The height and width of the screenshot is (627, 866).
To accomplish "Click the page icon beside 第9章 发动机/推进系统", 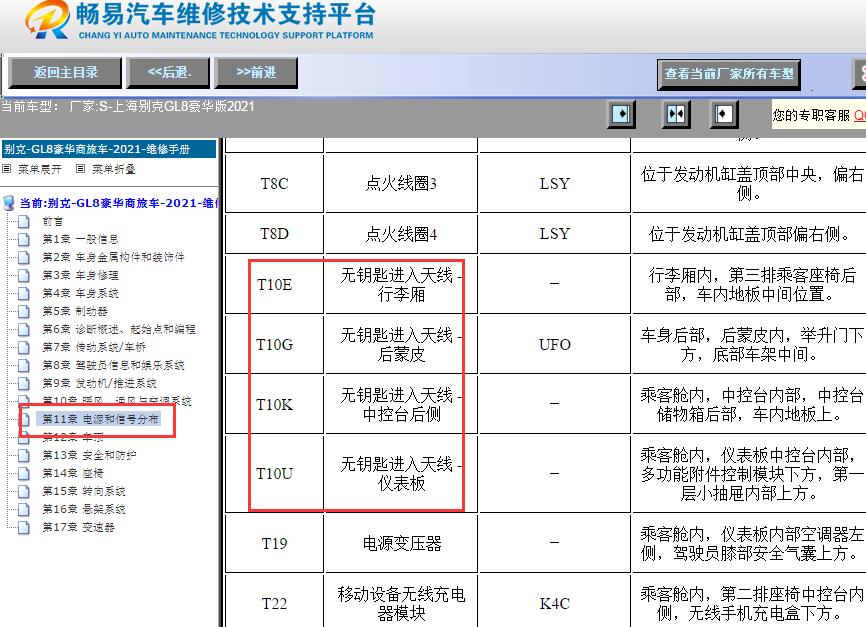I will (24, 383).
